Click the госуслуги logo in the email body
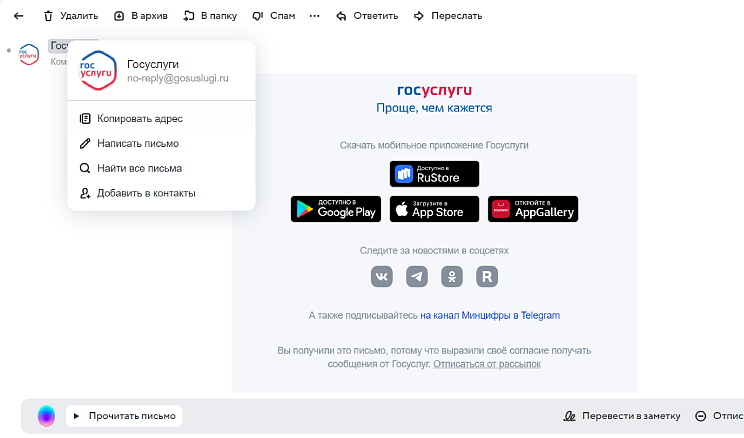Viewport: 744px width, 438px height. click(434, 90)
